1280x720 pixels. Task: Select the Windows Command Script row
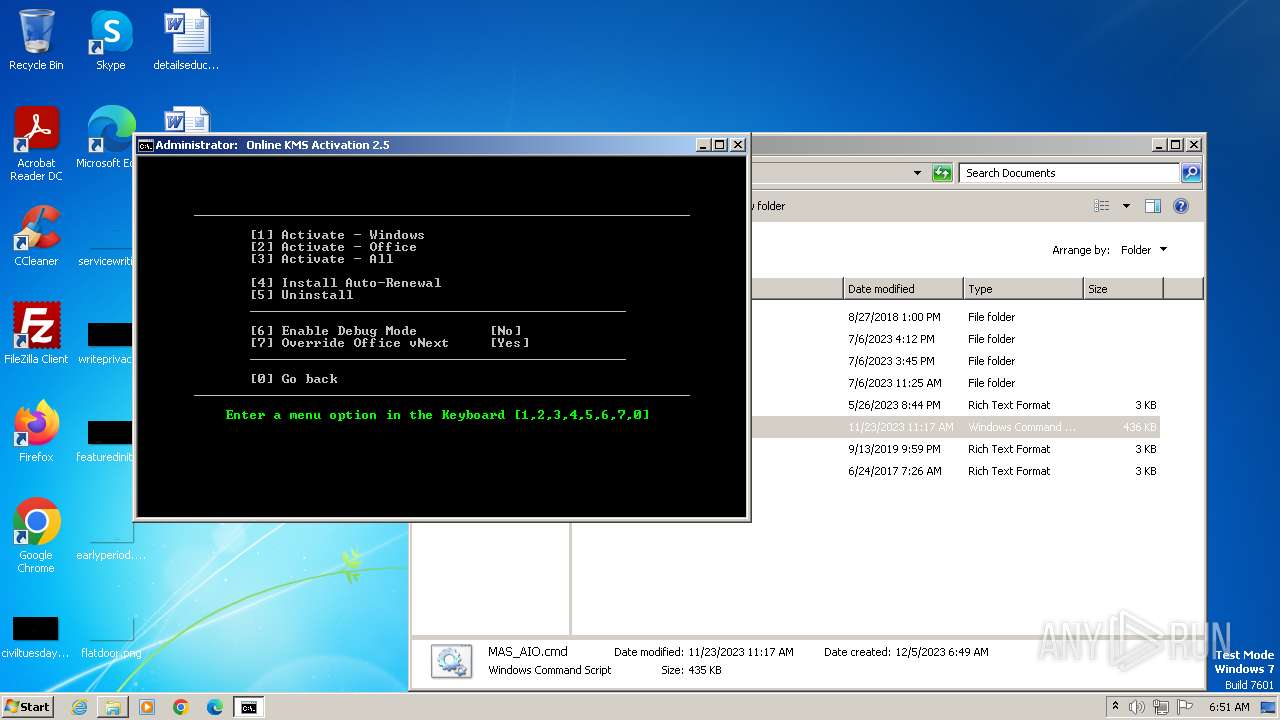(955, 427)
